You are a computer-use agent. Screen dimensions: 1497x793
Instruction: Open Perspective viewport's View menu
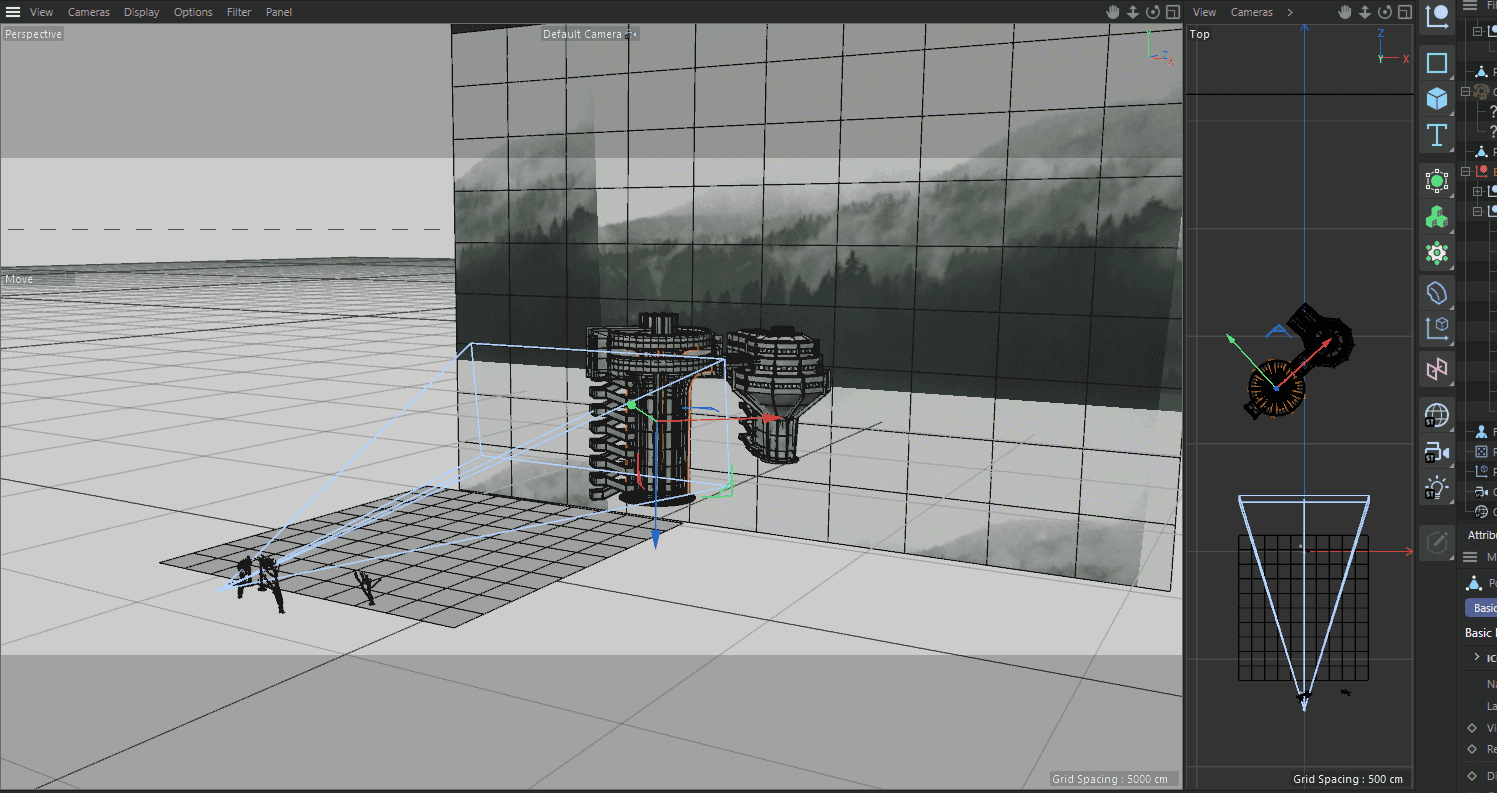(41, 12)
